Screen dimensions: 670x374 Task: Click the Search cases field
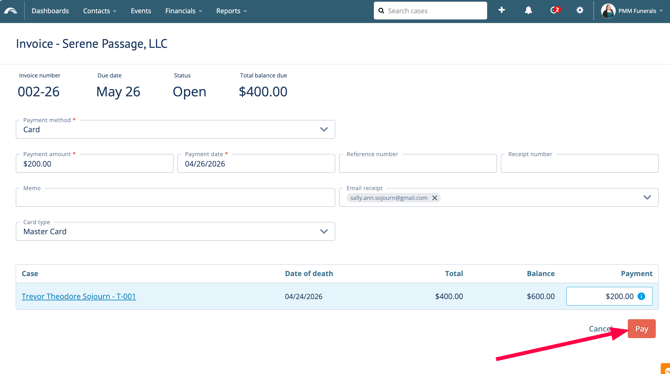[x=430, y=11]
